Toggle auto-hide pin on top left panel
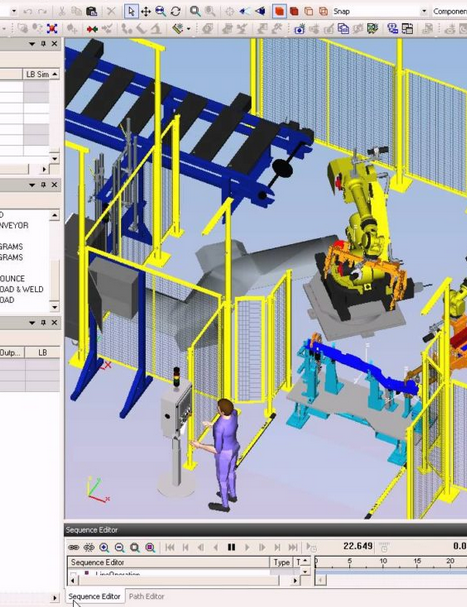 (43, 44)
